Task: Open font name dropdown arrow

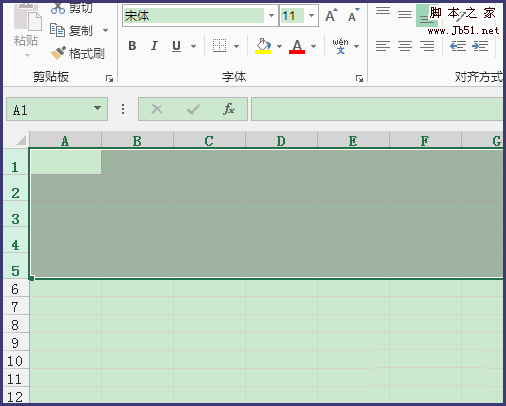Action: [x=271, y=15]
